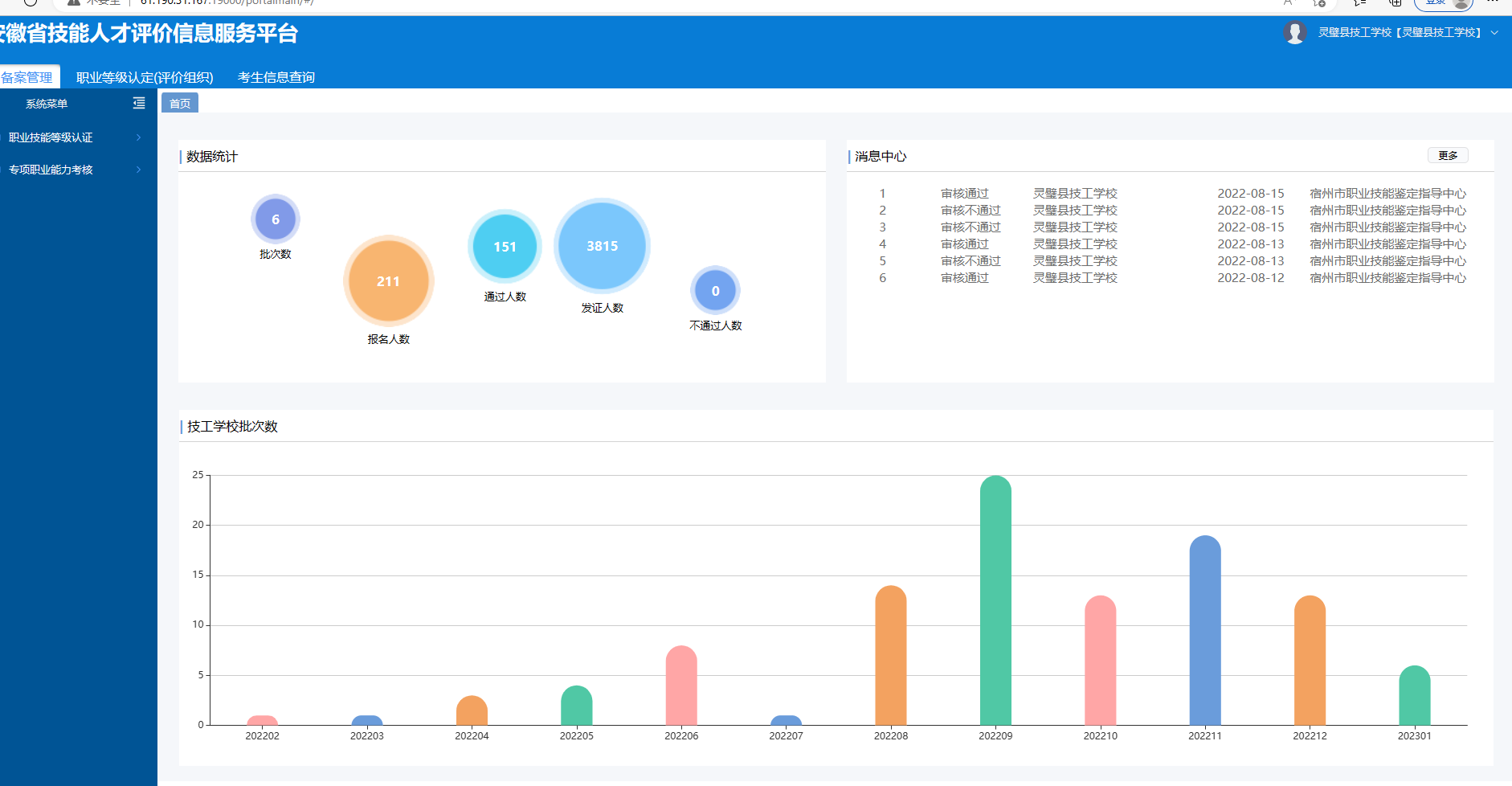Viewport: 1512px width, 786px height.
Task: Click the 202212 chart bar
Action: pyautogui.click(x=1310, y=661)
